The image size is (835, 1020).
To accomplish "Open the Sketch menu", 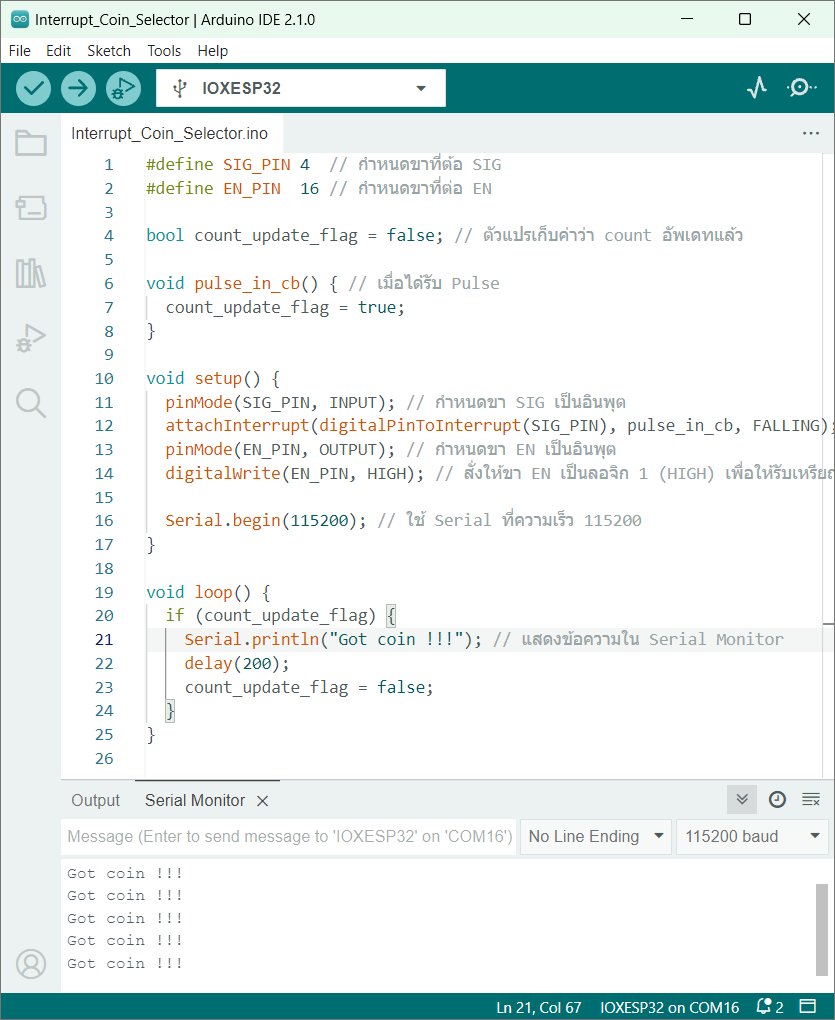I will pos(109,51).
